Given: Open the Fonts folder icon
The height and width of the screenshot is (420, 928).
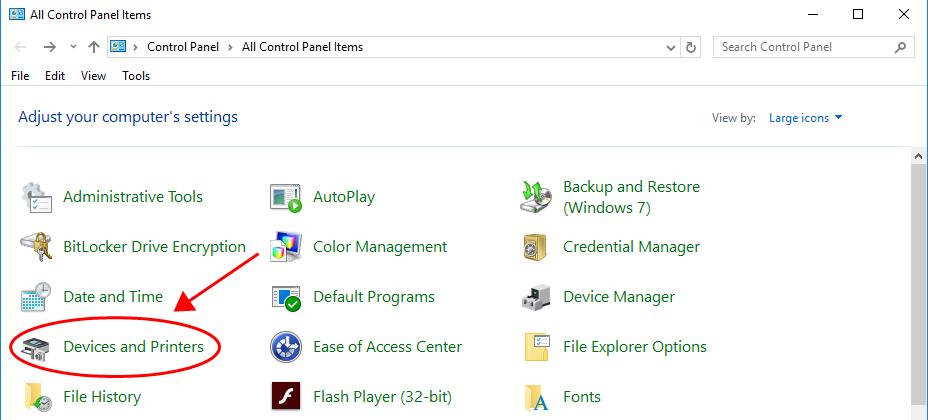Looking at the screenshot, I should [x=537, y=397].
